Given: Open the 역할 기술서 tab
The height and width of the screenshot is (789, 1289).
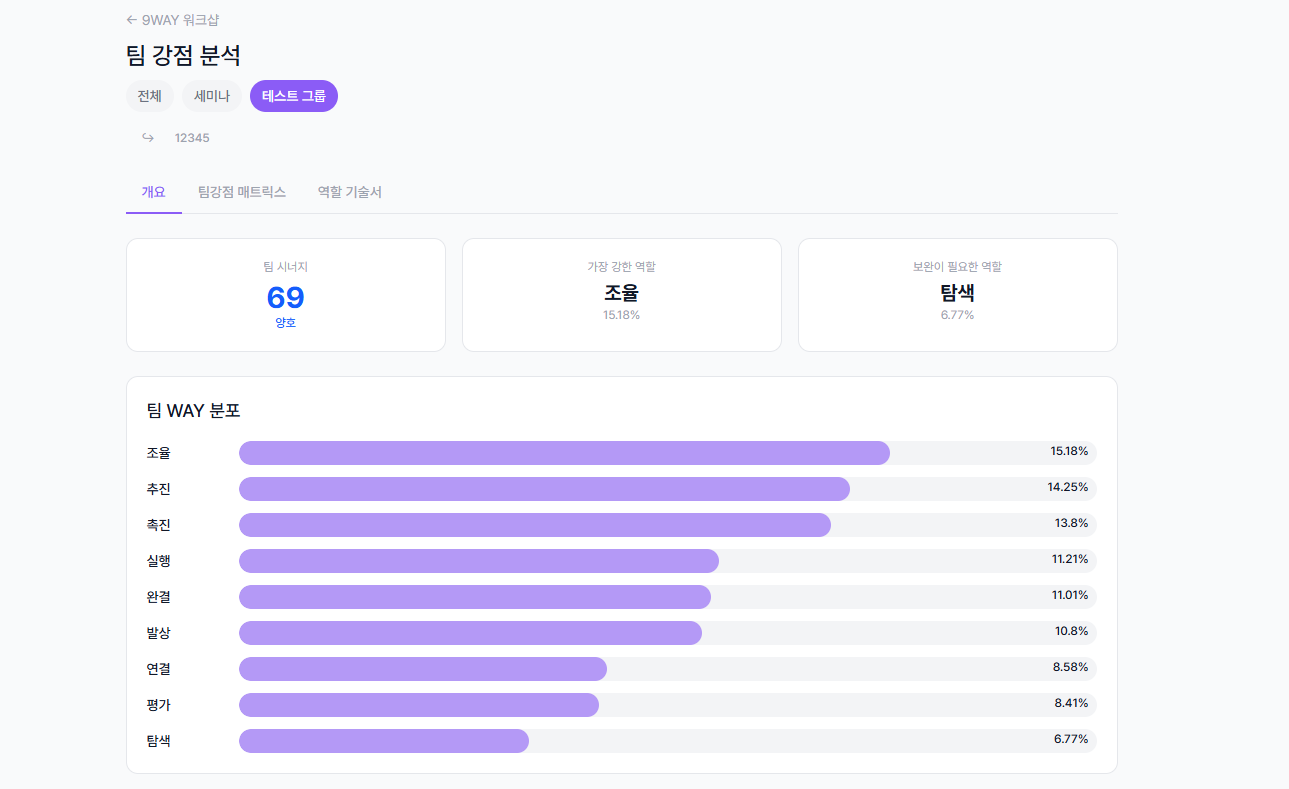Looking at the screenshot, I should [351, 192].
